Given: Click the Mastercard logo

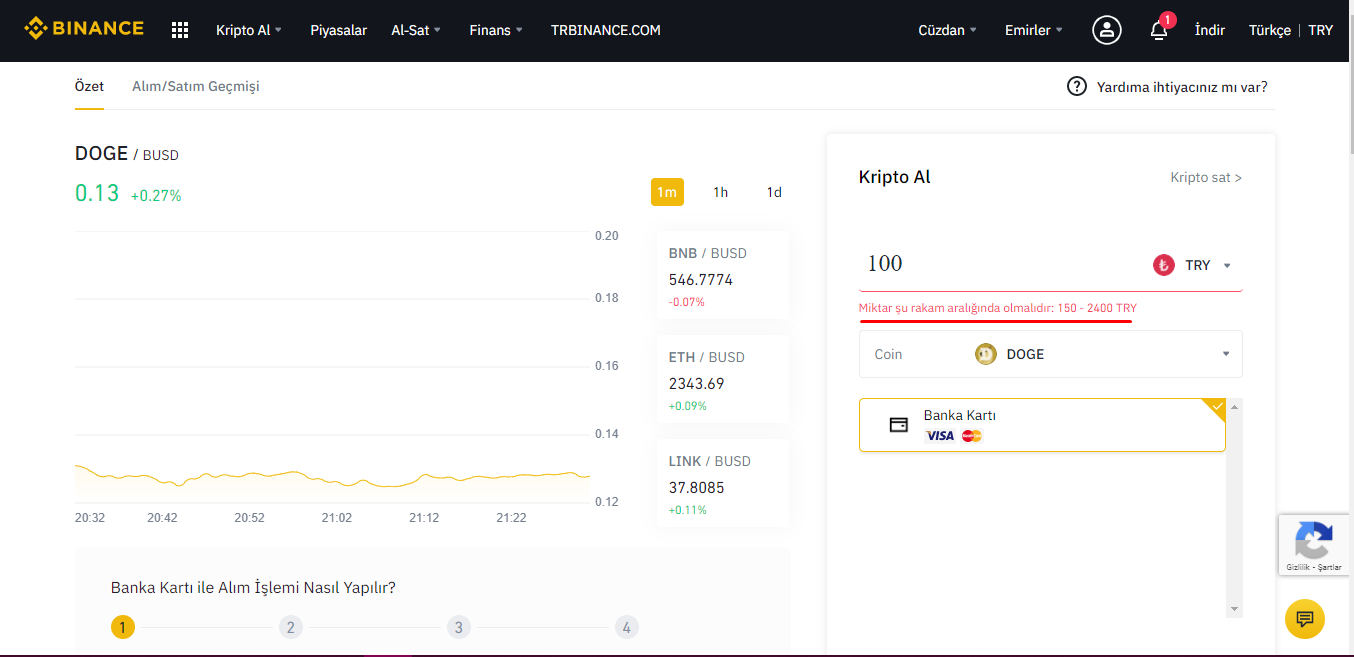Looking at the screenshot, I should (972, 436).
